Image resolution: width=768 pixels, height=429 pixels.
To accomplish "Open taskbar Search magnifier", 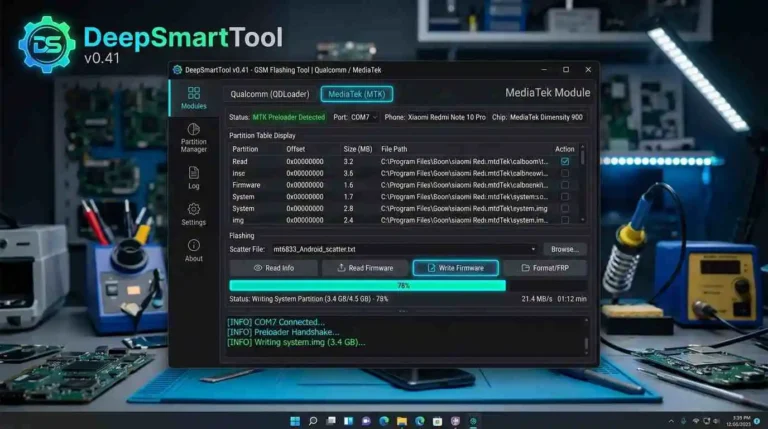I will coord(312,421).
